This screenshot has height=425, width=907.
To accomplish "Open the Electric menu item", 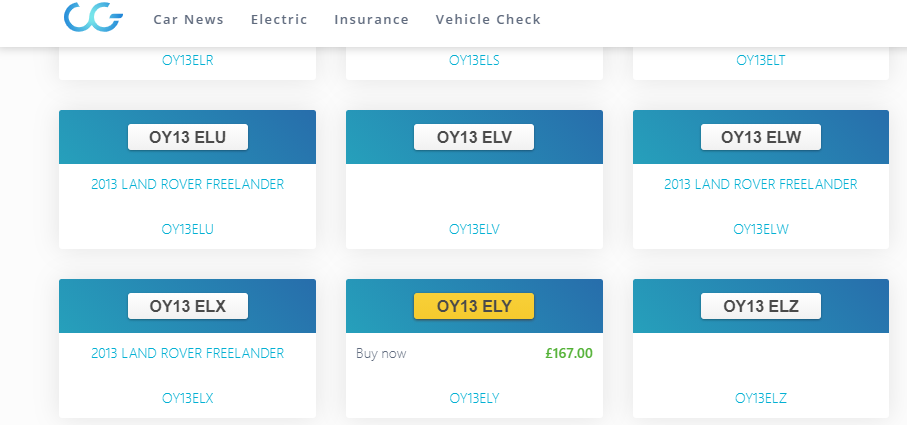I will (279, 19).
